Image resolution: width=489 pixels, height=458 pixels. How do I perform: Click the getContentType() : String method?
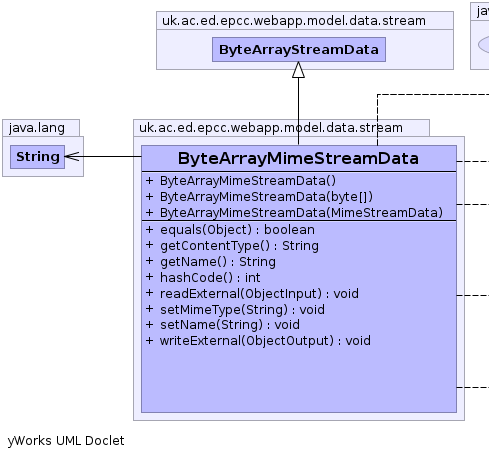click(x=232, y=246)
